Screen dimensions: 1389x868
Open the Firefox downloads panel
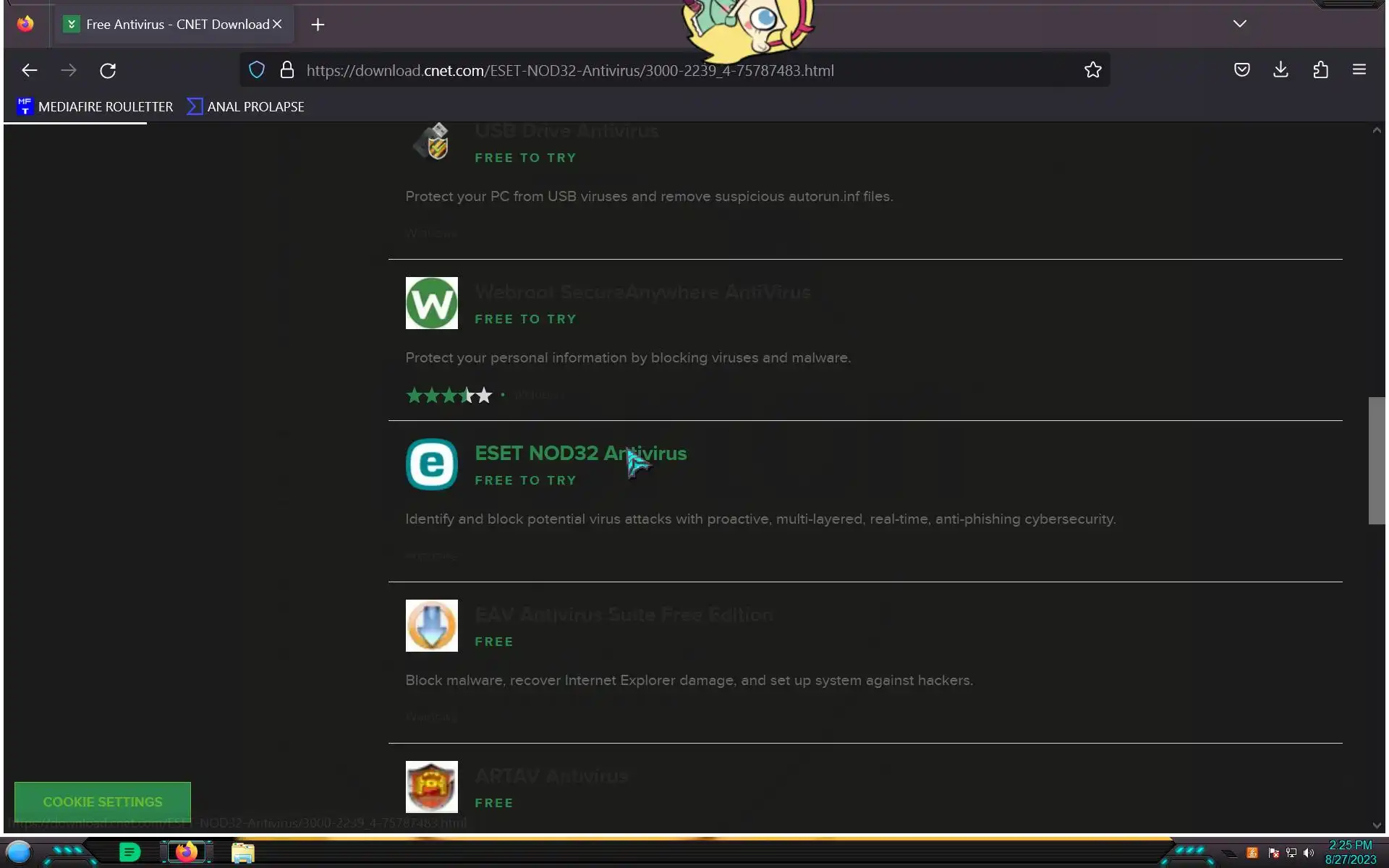tap(1280, 70)
